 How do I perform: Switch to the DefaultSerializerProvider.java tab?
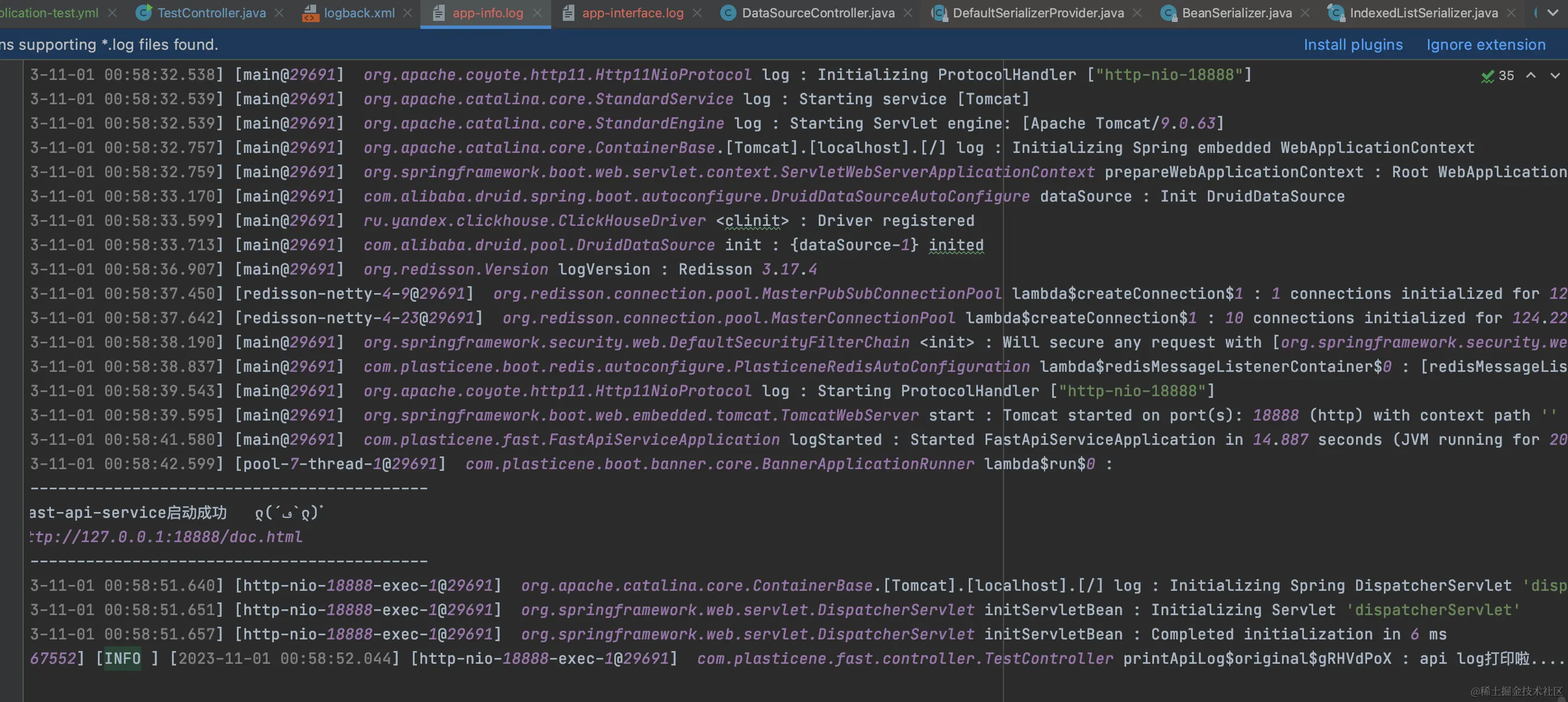click(1038, 13)
